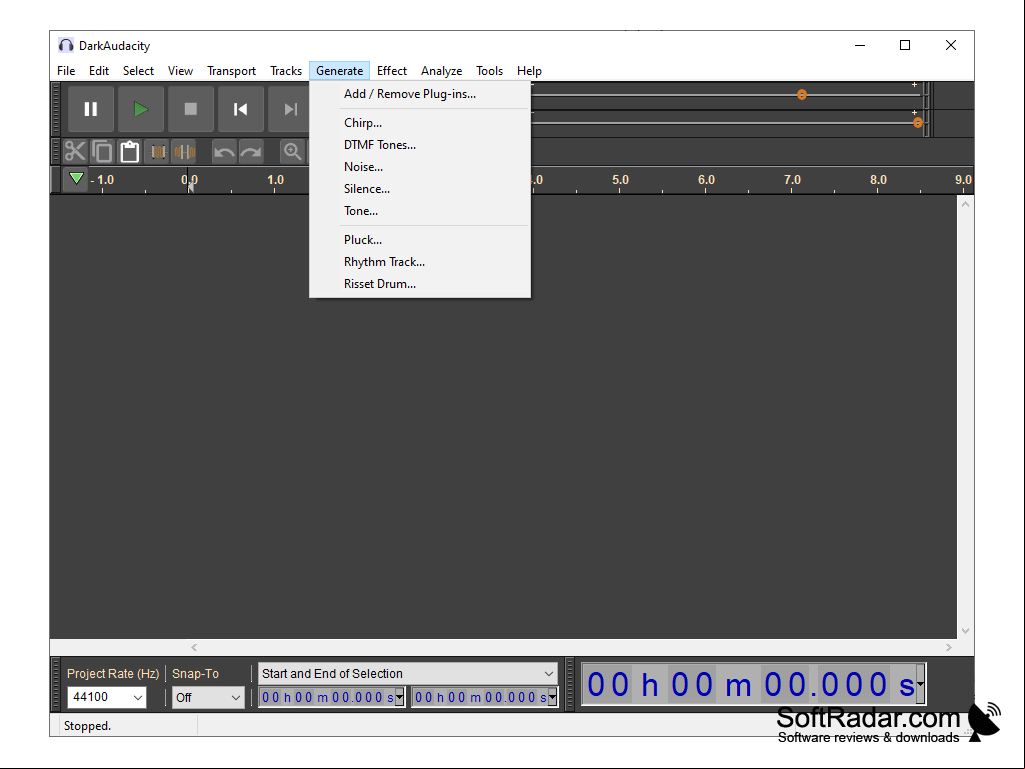
Task: Select Chirp... from Generate menu
Action: click(x=420, y=123)
